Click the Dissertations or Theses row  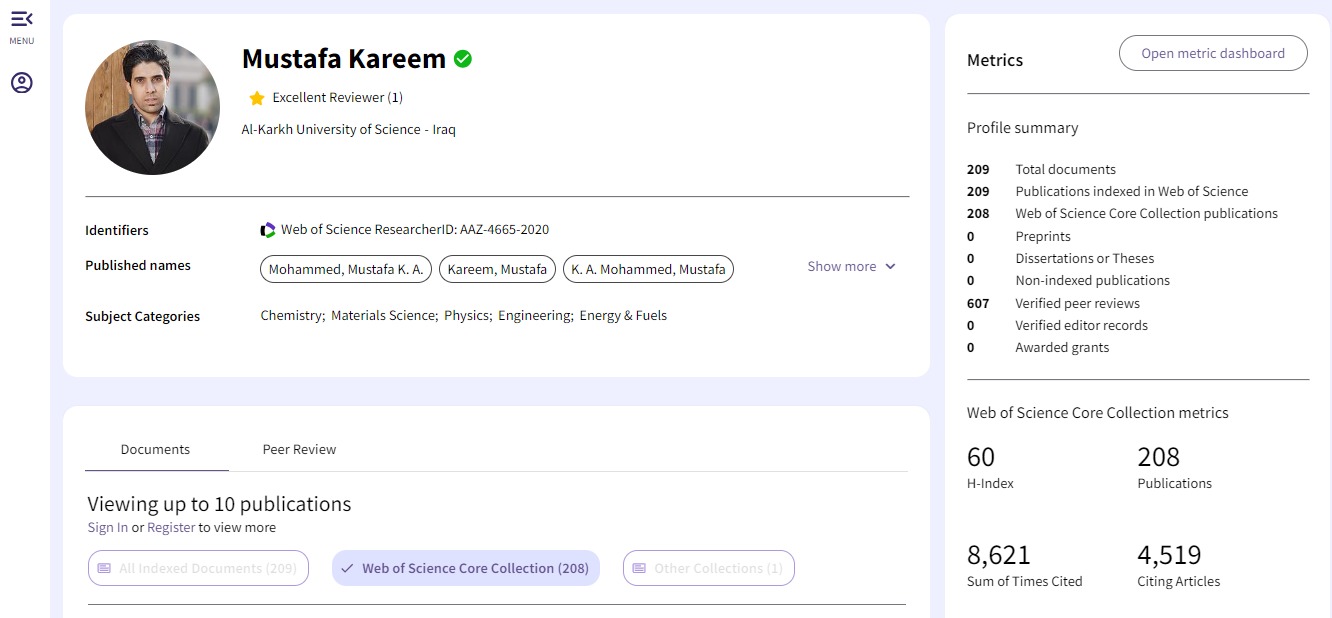(1060, 258)
